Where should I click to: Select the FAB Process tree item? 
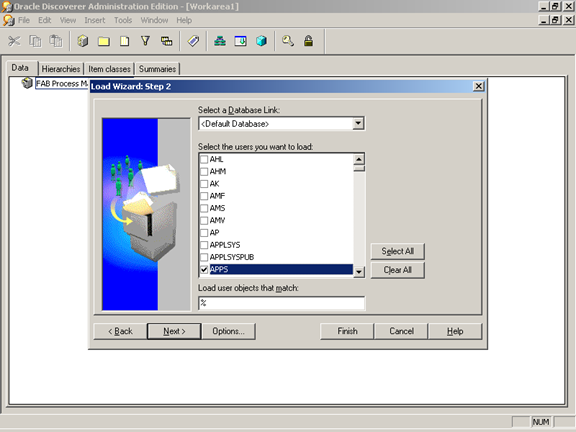point(62,84)
